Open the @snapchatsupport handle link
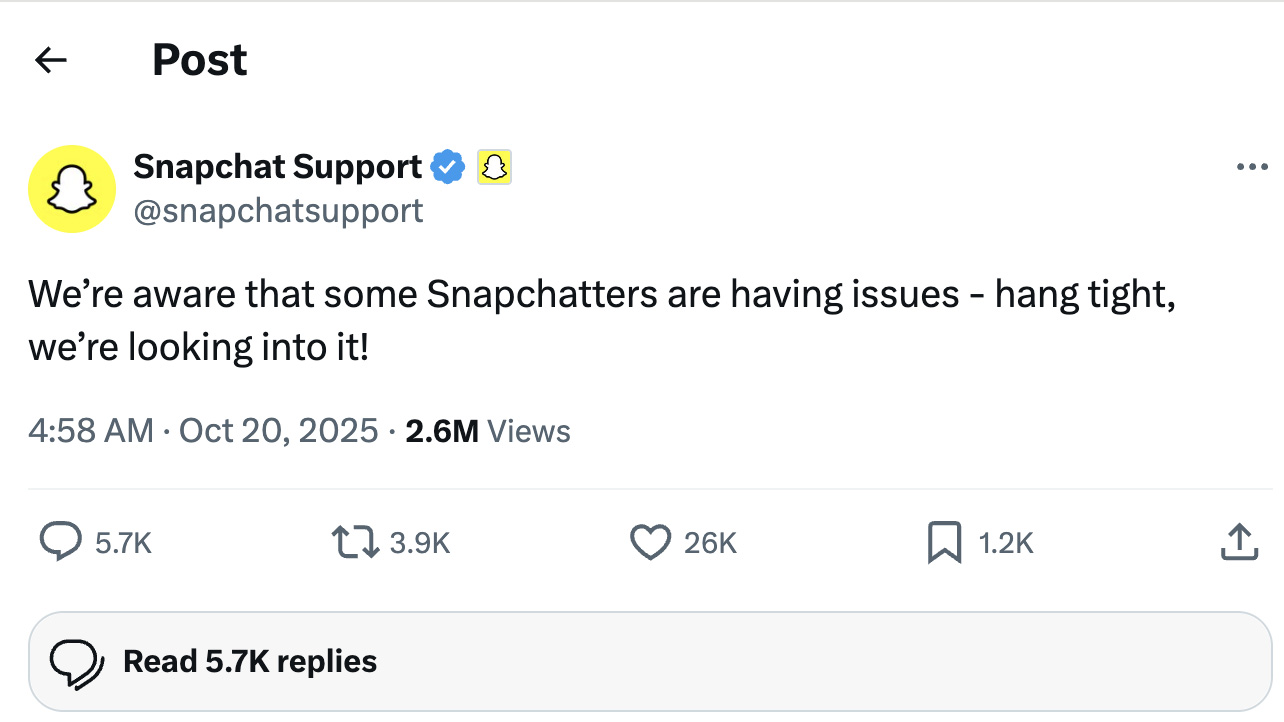Viewport: 1284px width, 722px height. pyautogui.click(x=278, y=211)
